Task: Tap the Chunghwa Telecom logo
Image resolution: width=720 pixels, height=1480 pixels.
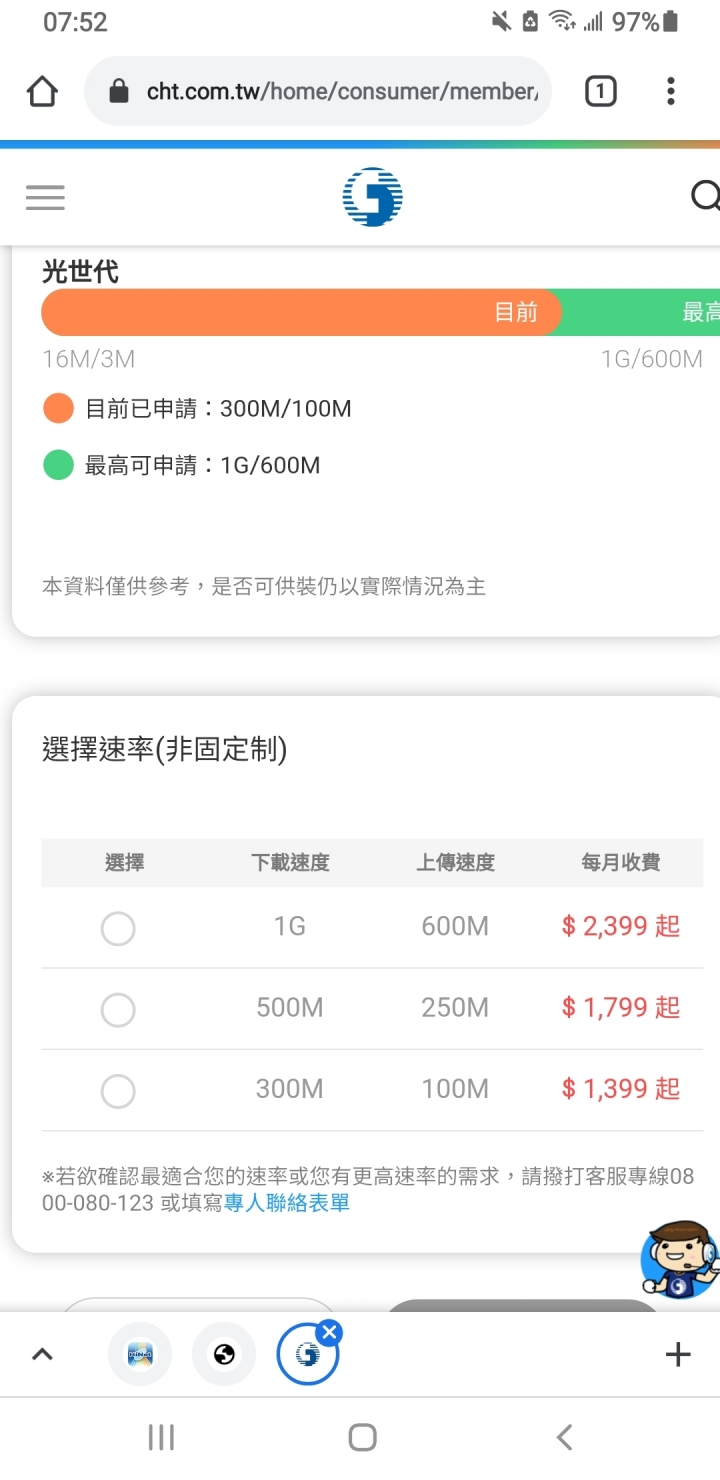Action: click(373, 197)
